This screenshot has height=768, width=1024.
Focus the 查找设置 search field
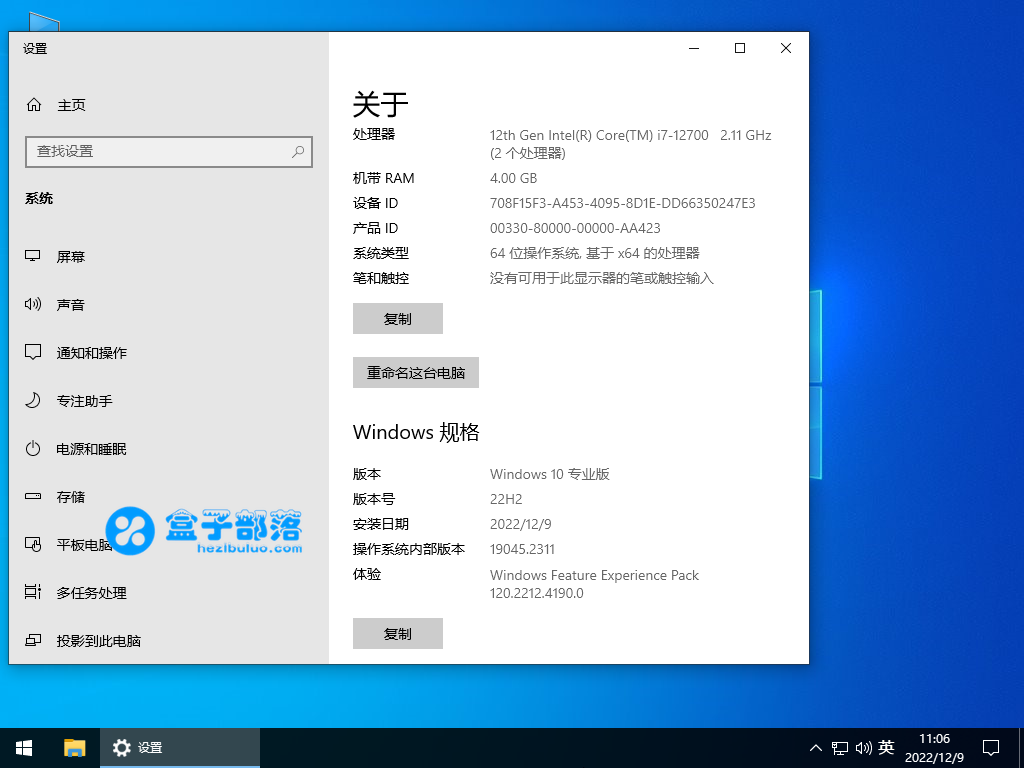168,152
